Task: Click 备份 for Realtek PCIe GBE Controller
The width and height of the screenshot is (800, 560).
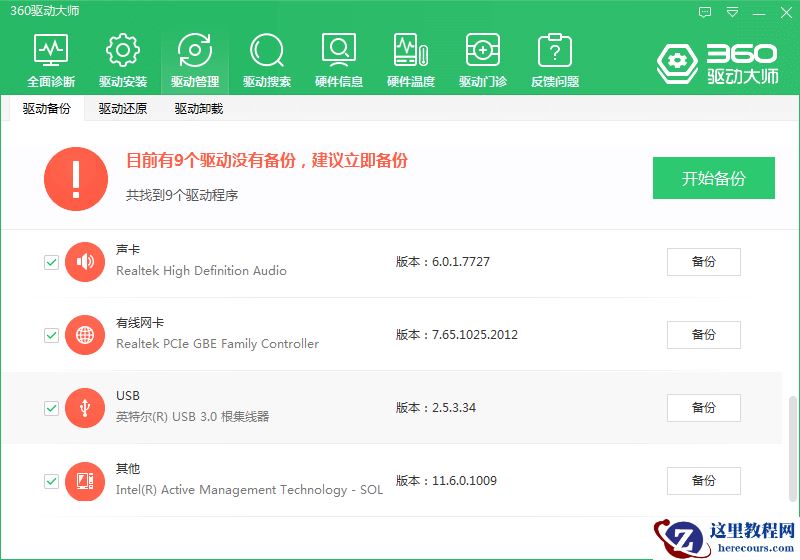Action: click(x=704, y=335)
